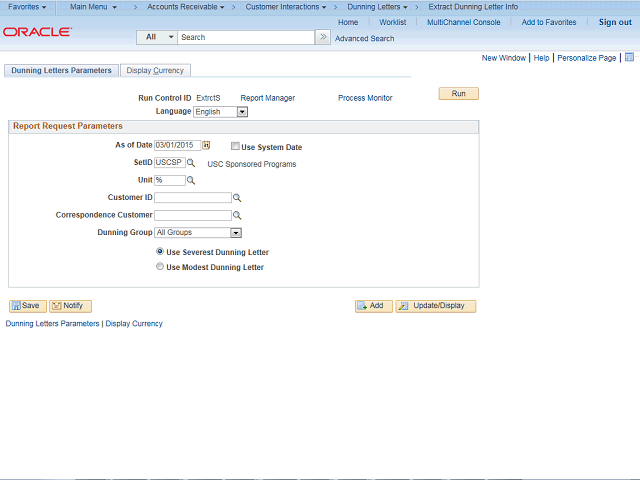Expand Customer Interactions breadcrumb menu

(286, 7)
